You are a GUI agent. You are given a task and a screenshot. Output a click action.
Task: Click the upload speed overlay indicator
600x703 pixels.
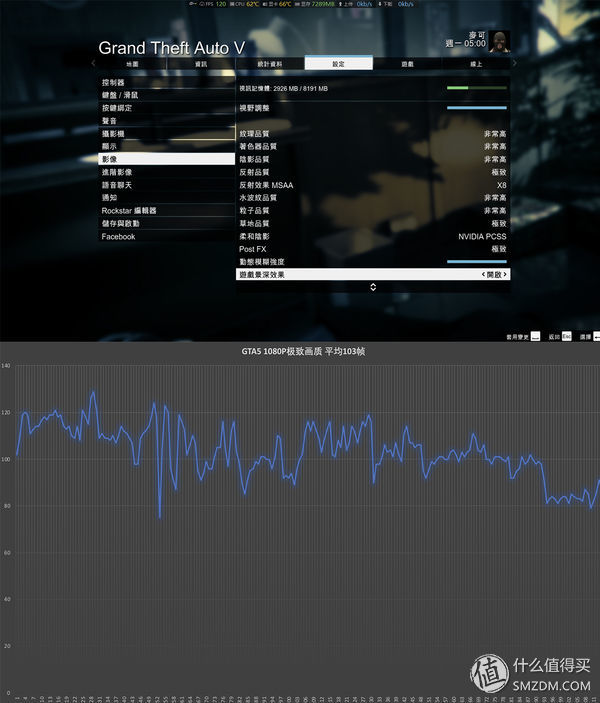pos(355,4)
